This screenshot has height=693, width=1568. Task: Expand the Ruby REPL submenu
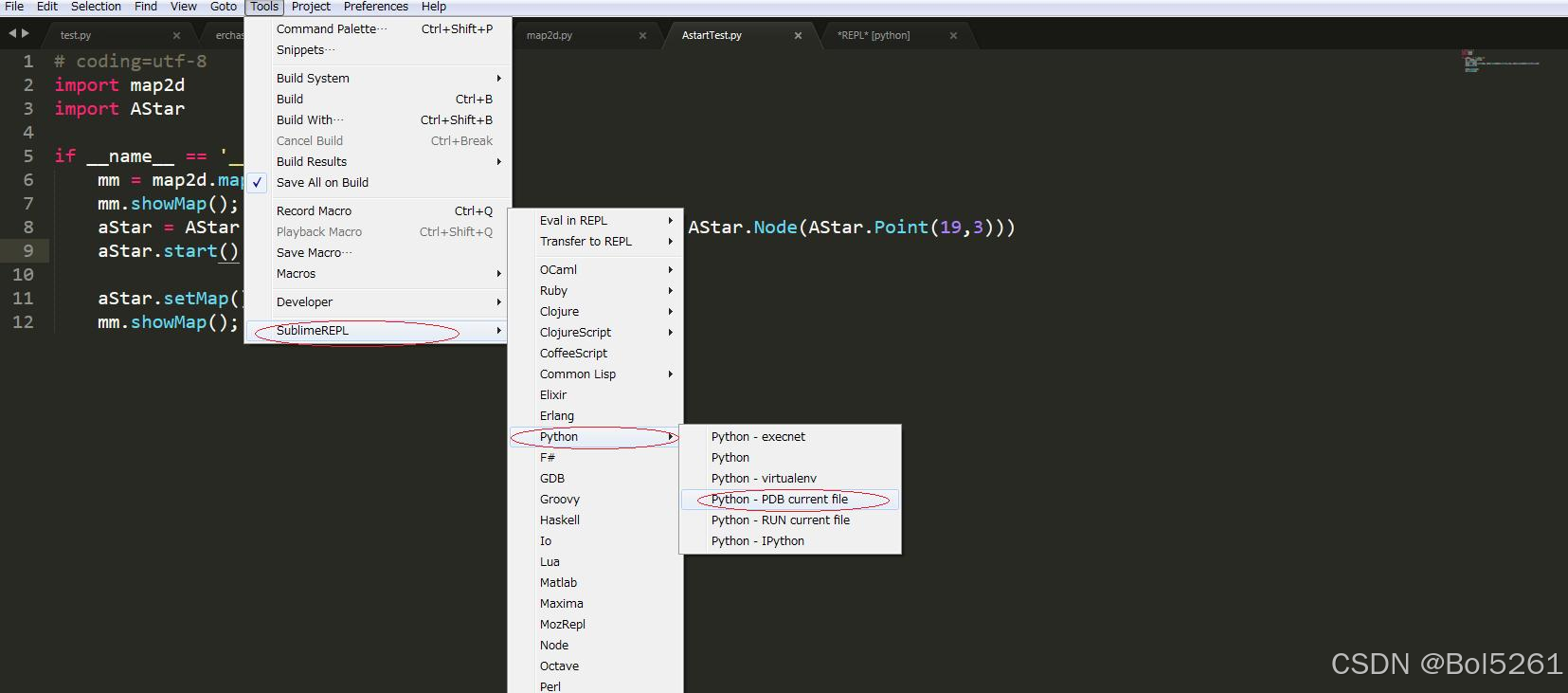pos(595,291)
